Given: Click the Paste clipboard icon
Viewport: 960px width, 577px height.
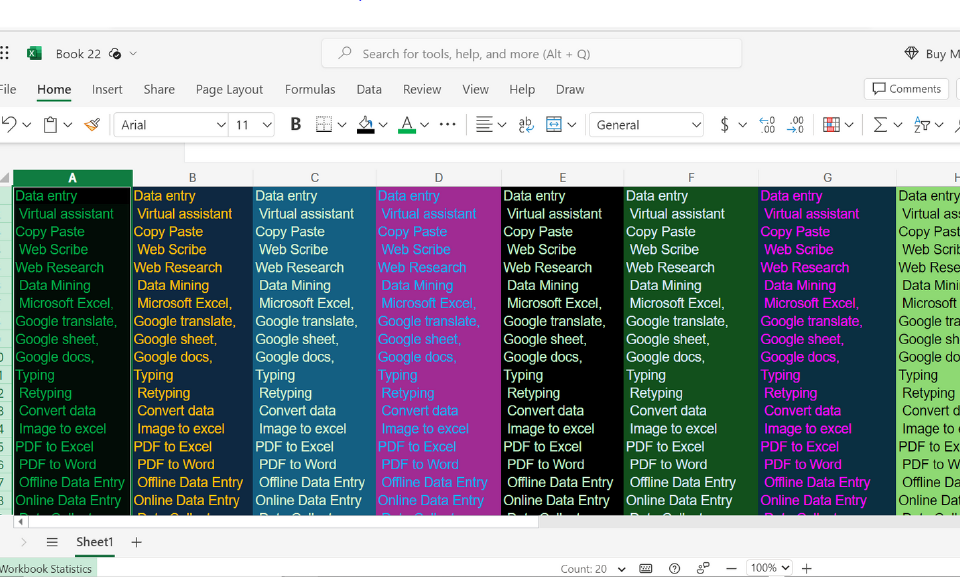Looking at the screenshot, I should tap(50, 125).
